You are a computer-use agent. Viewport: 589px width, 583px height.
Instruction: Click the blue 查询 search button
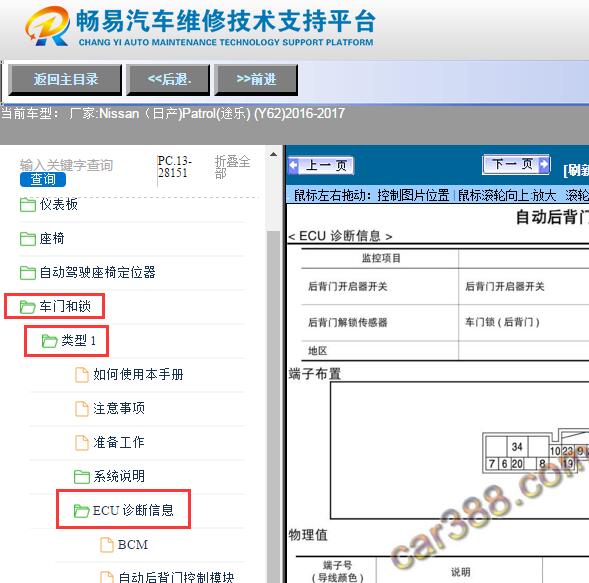point(43,179)
